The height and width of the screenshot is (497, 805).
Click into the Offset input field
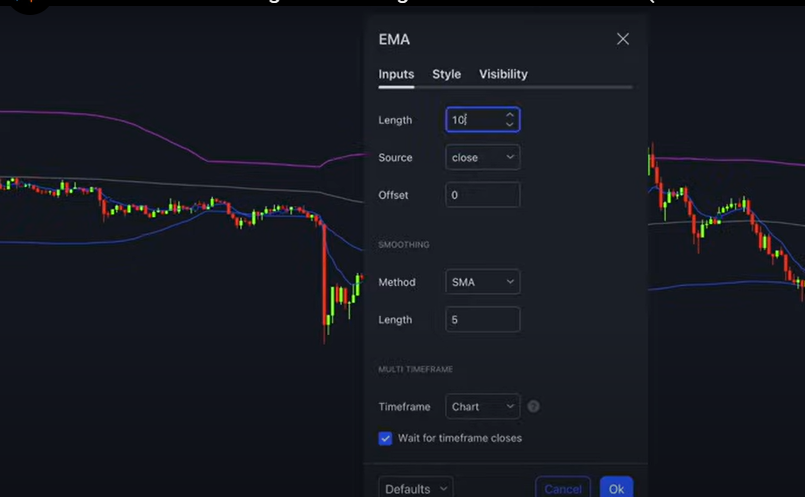[483, 195]
